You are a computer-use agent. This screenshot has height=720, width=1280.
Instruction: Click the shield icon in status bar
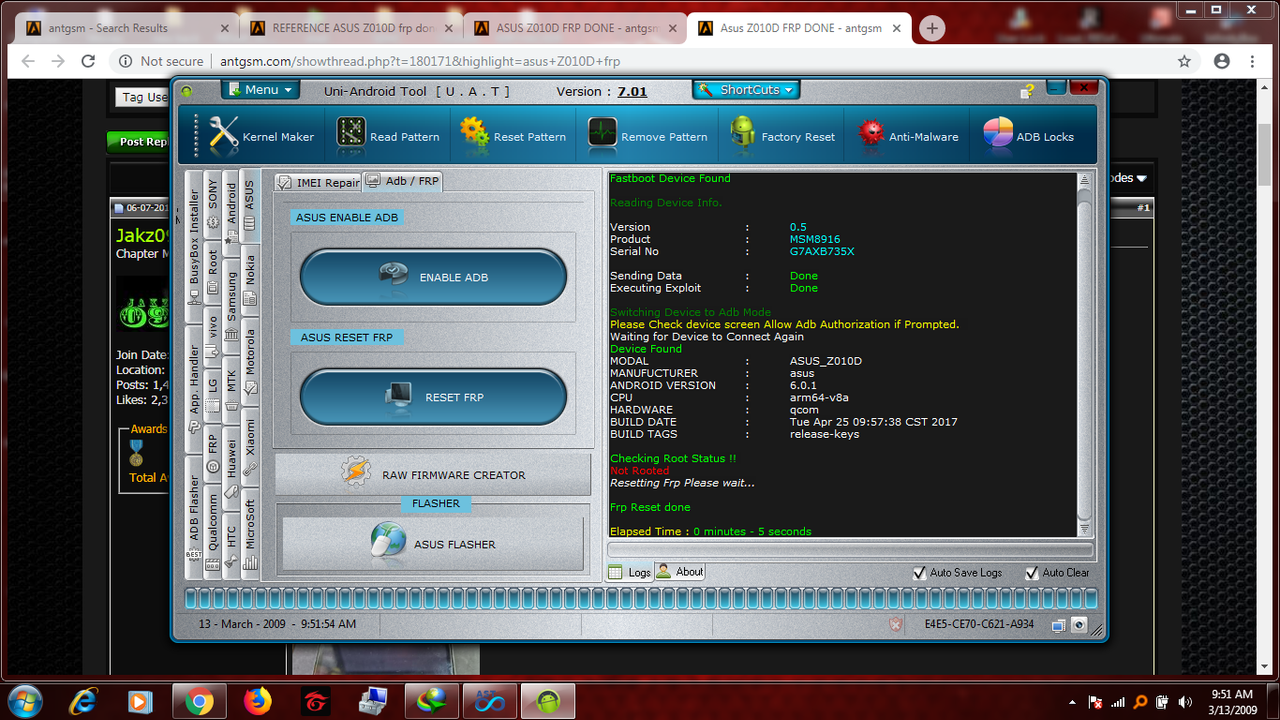895,624
